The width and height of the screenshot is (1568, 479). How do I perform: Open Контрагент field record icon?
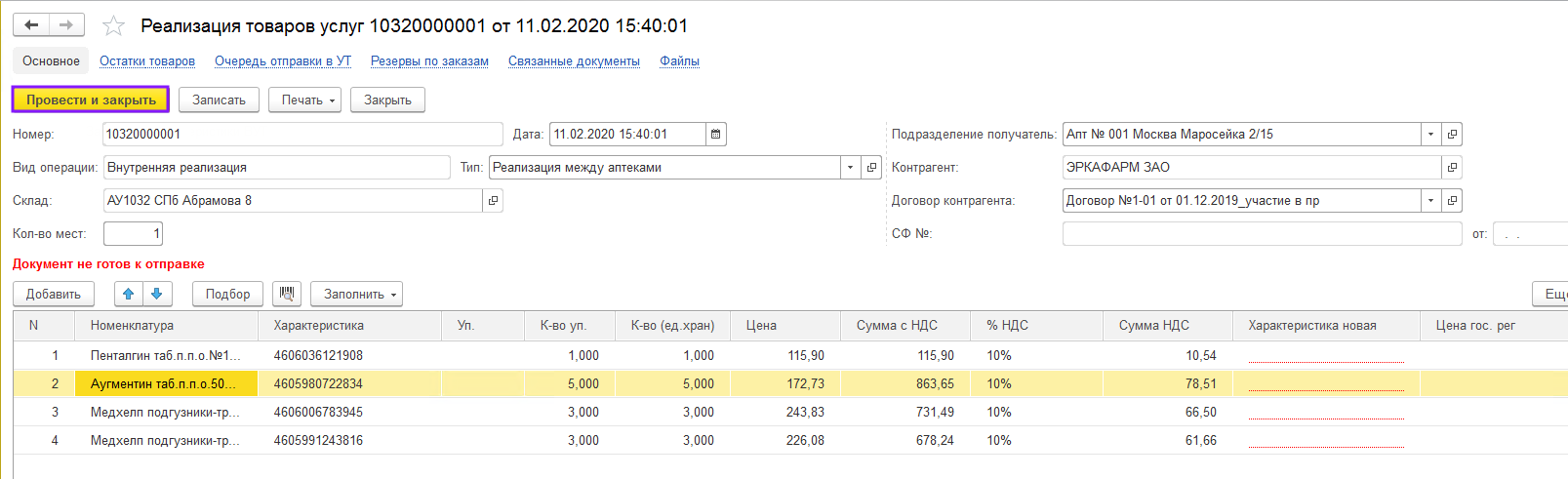[1452, 168]
